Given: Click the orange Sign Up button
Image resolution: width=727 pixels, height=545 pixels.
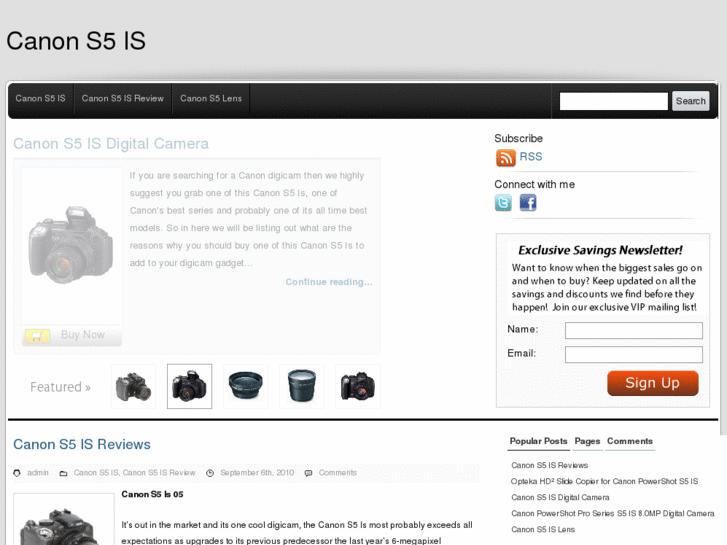Looking at the screenshot, I should [x=652, y=383].
